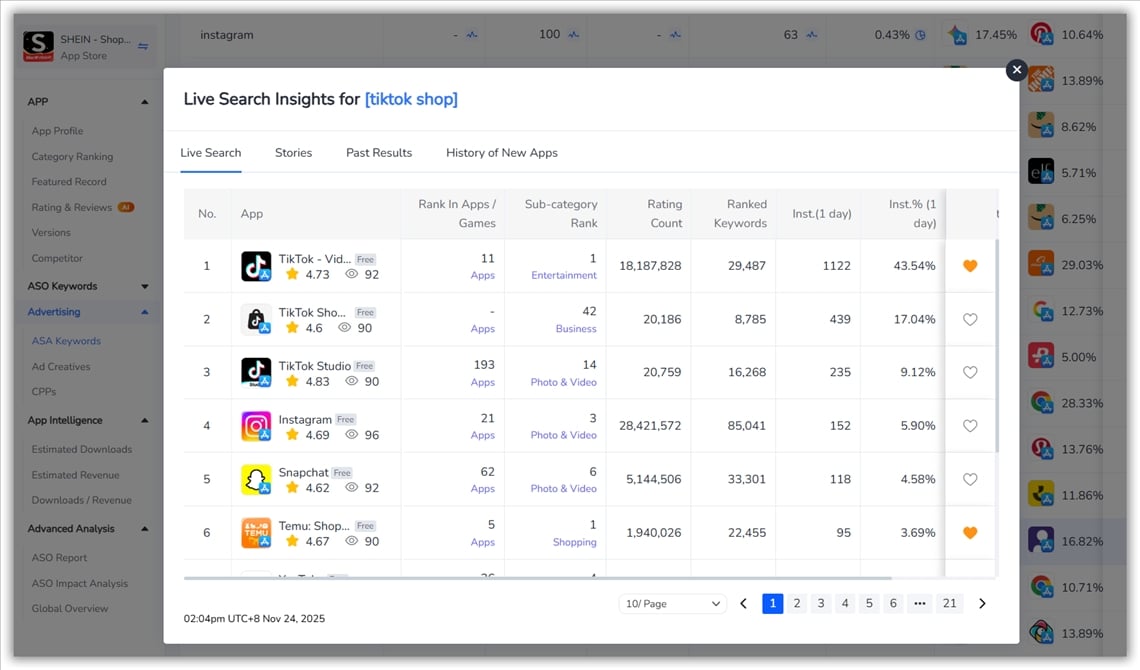
Task: Click the Entertainment sub-category link
Action: pyautogui.click(x=563, y=275)
